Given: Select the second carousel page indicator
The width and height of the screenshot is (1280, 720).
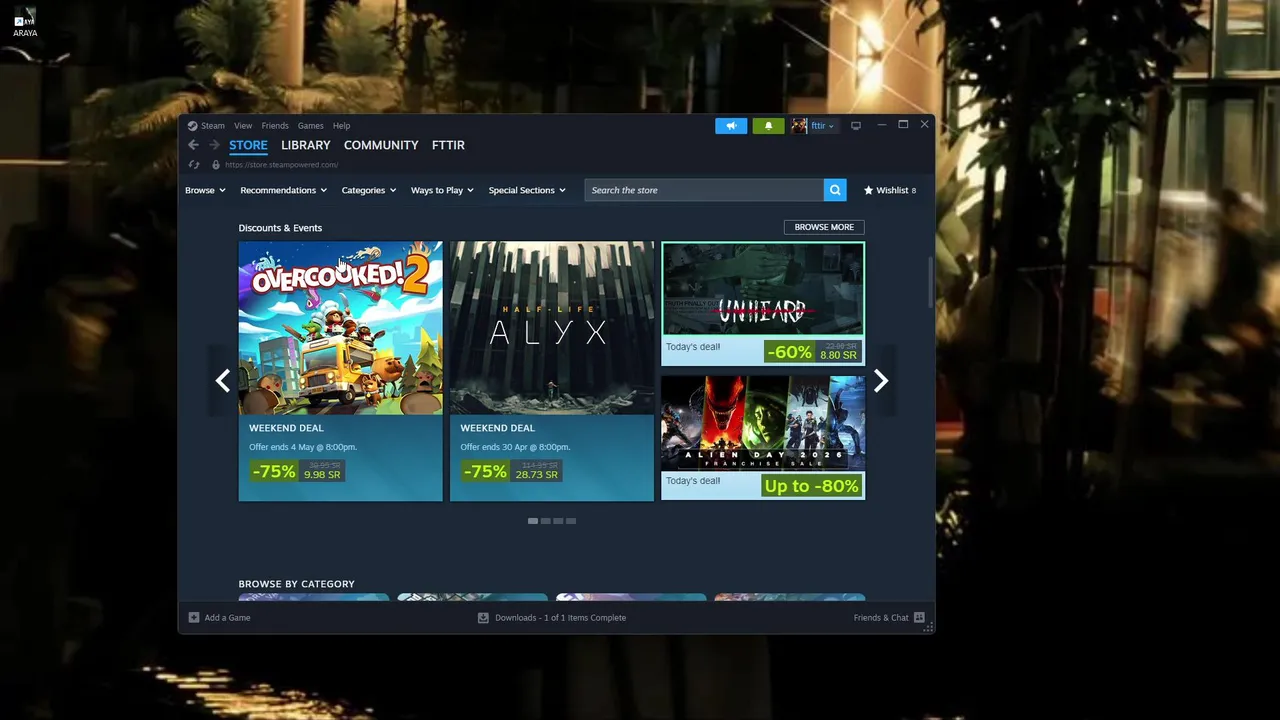Looking at the screenshot, I should [x=545, y=521].
